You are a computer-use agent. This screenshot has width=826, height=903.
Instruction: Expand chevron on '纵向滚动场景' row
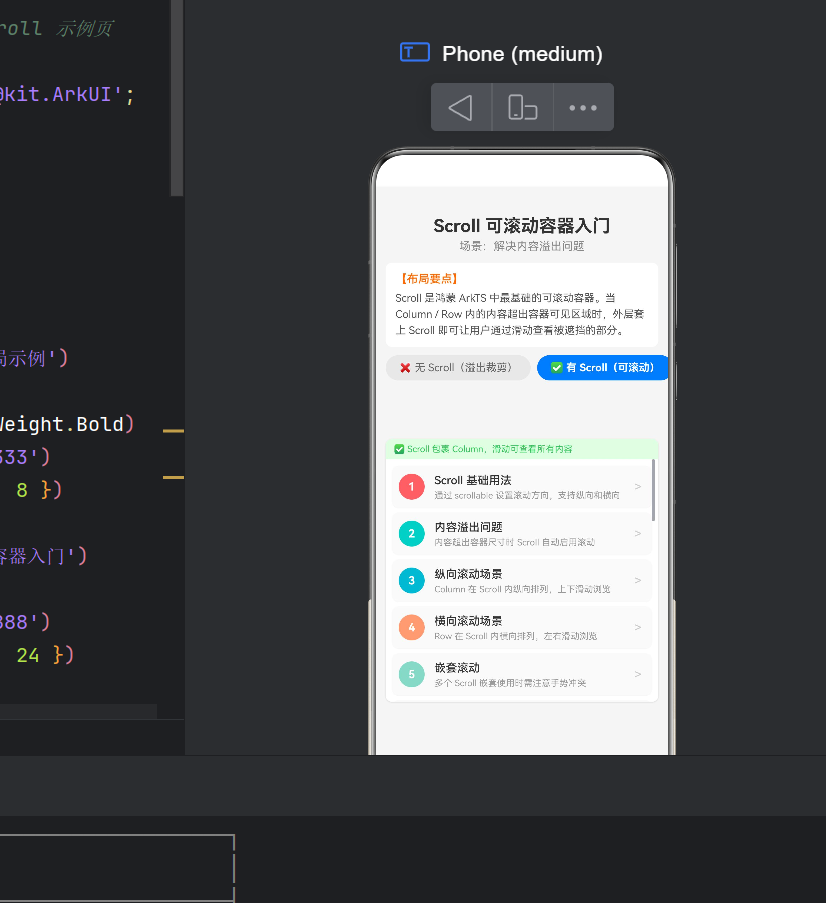click(x=638, y=580)
